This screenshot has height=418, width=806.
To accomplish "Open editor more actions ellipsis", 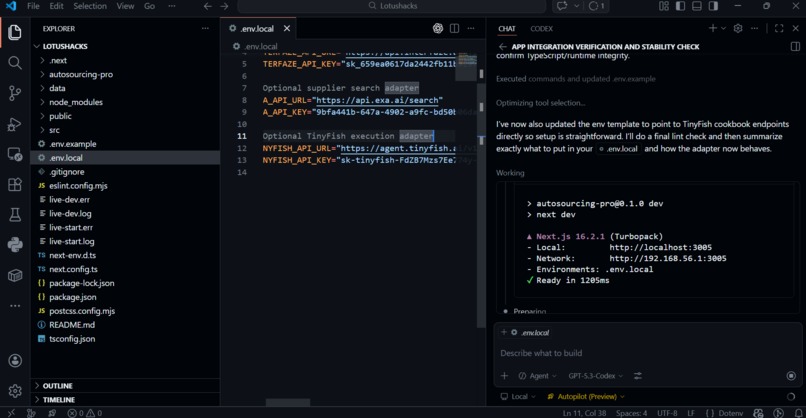I will (471, 29).
